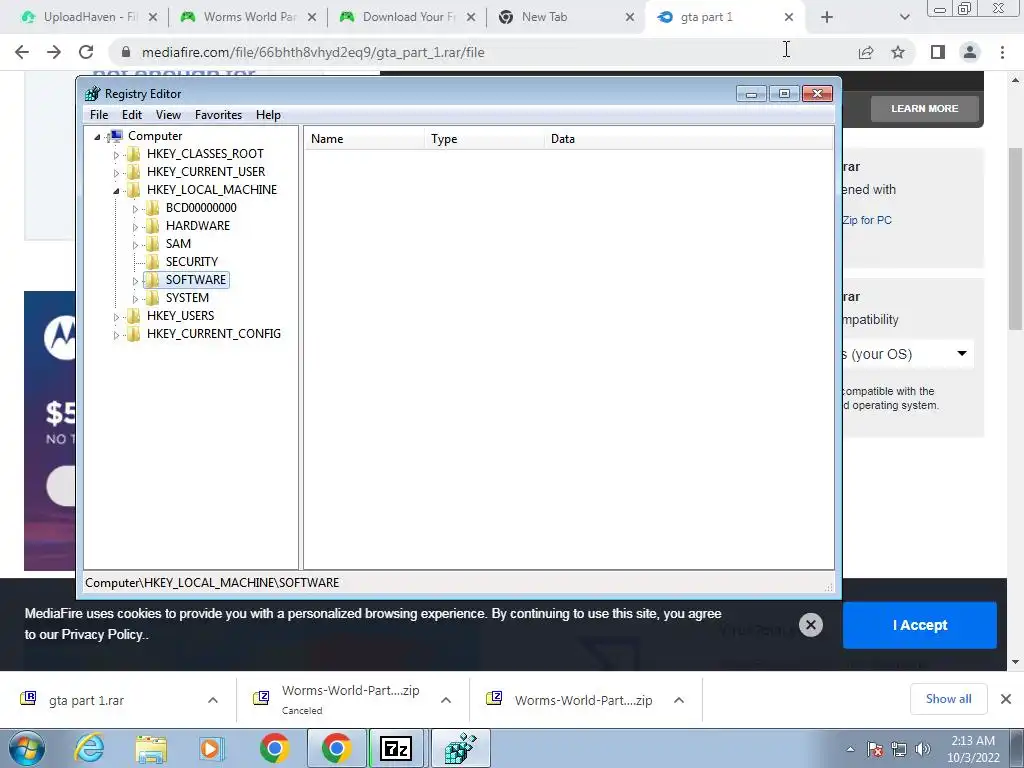Image resolution: width=1024 pixels, height=768 pixels.
Task: Open Chrome side panel
Action: coord(938,52)
